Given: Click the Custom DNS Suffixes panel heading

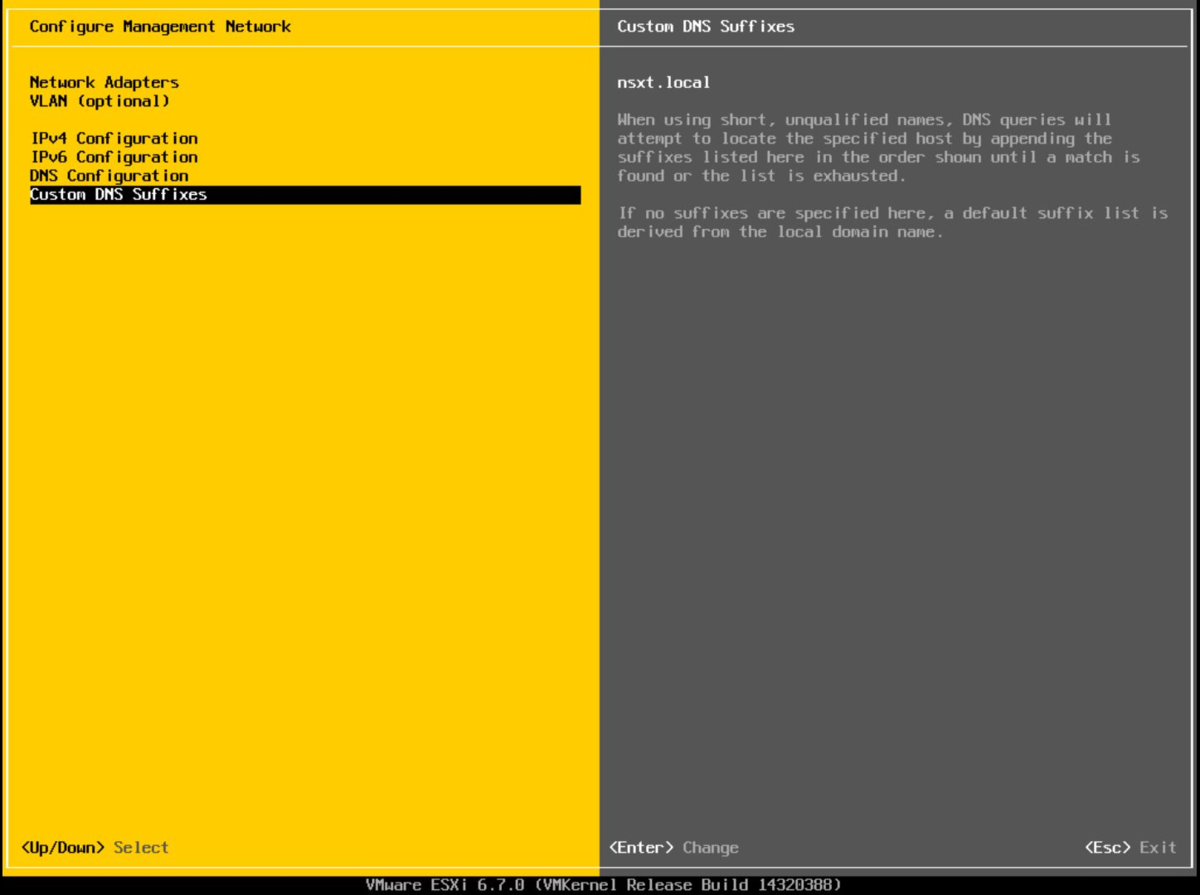Looking at the screenshot, I should [706, 26].
